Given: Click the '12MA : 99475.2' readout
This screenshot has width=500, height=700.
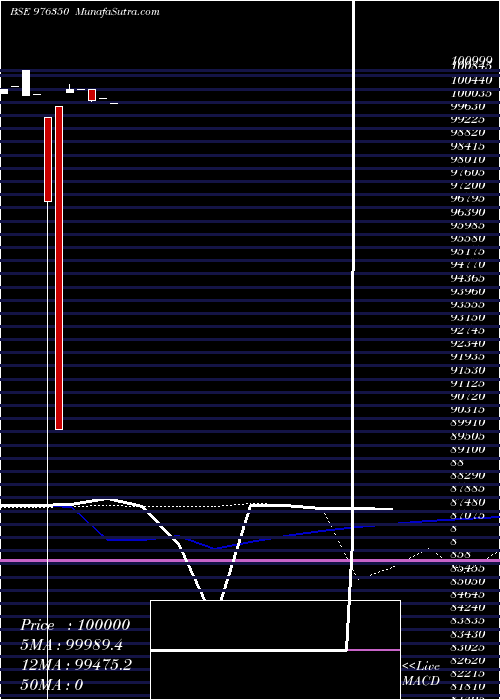Looking at the screenshot, I should click(x=76, y=665).
